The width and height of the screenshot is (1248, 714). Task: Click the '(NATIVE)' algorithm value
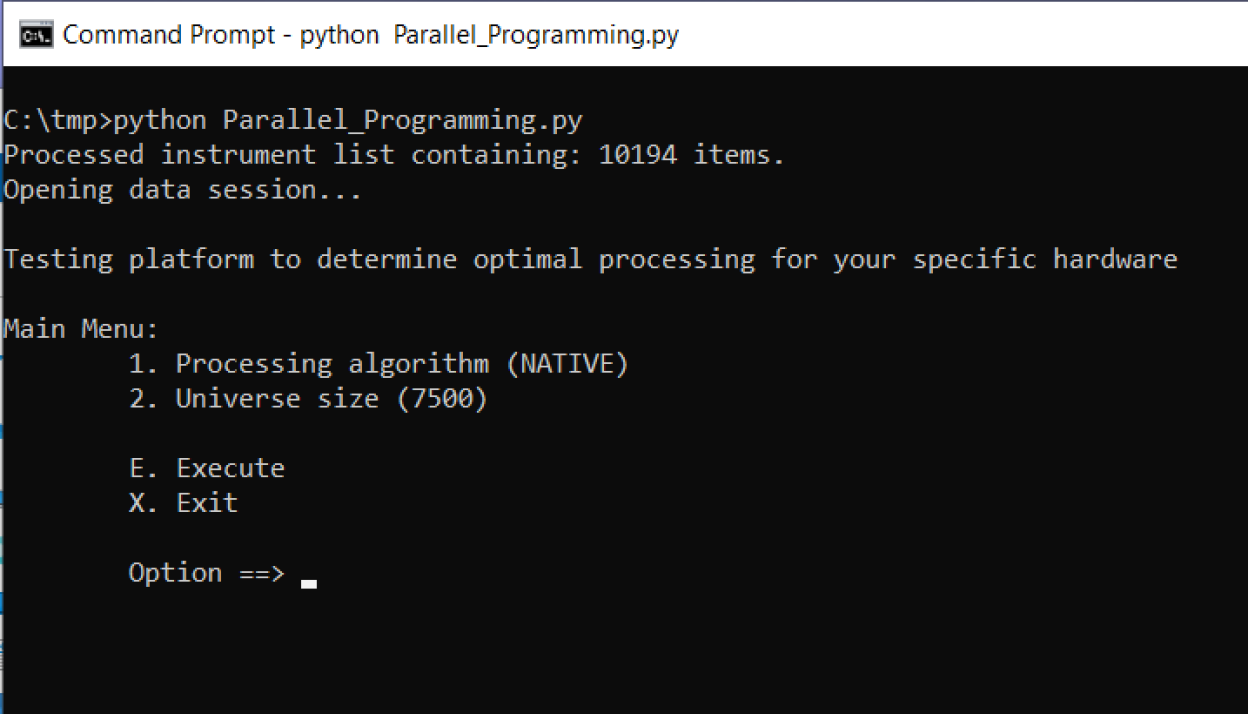click(x=567, y=364)
